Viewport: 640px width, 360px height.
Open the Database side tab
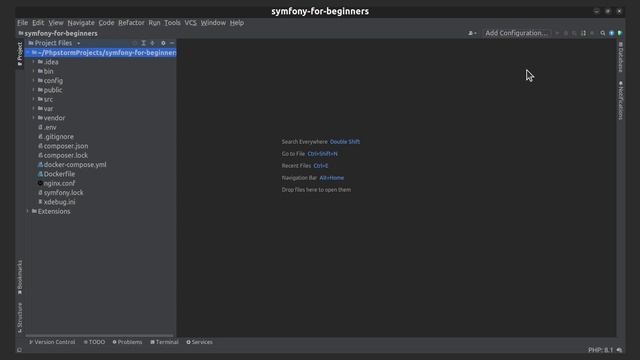pos(621,57)
